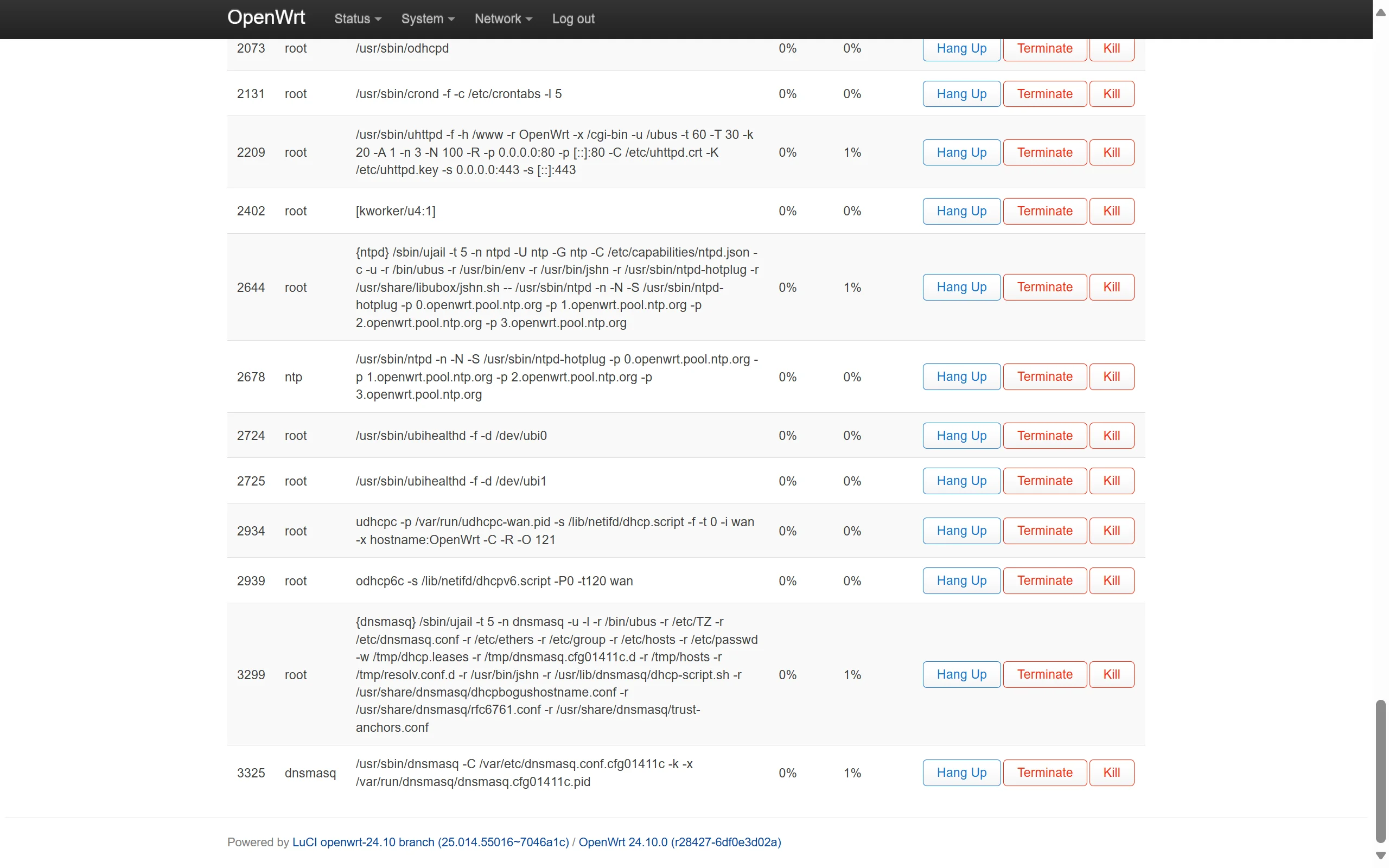The height and width of the screenshot is (868, 1389).
Task: Terminate udhcpc process 2934
Action: pyautogui.click(x=1044, y=531)
